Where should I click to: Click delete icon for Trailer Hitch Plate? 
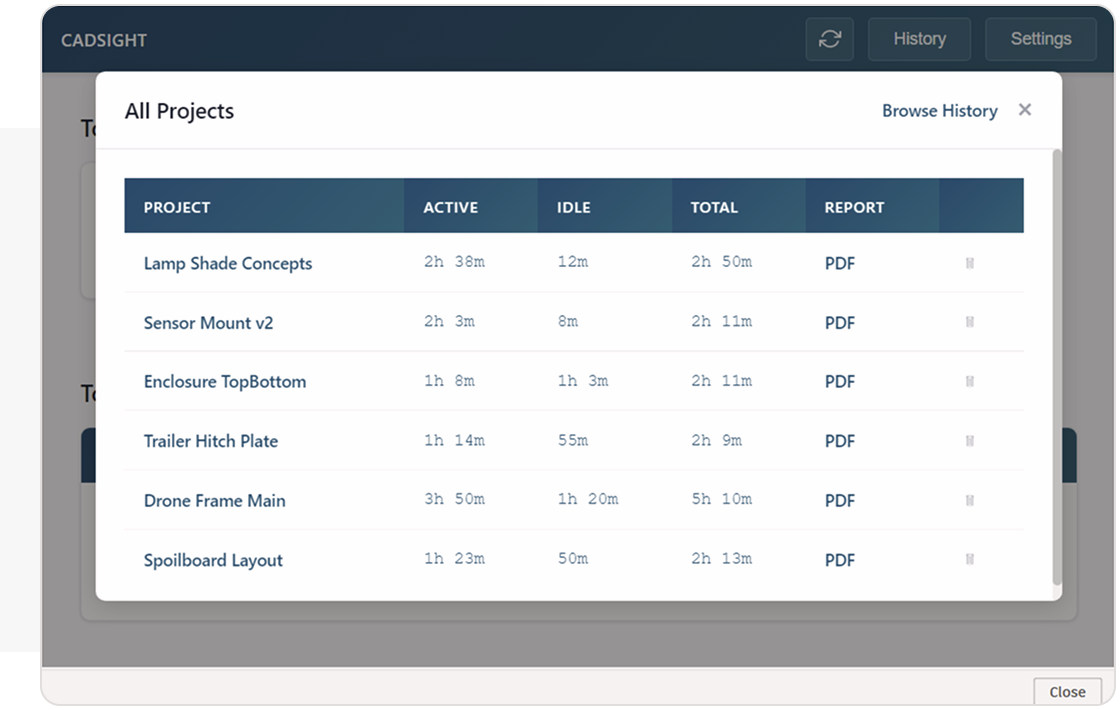tap(970, 441)
